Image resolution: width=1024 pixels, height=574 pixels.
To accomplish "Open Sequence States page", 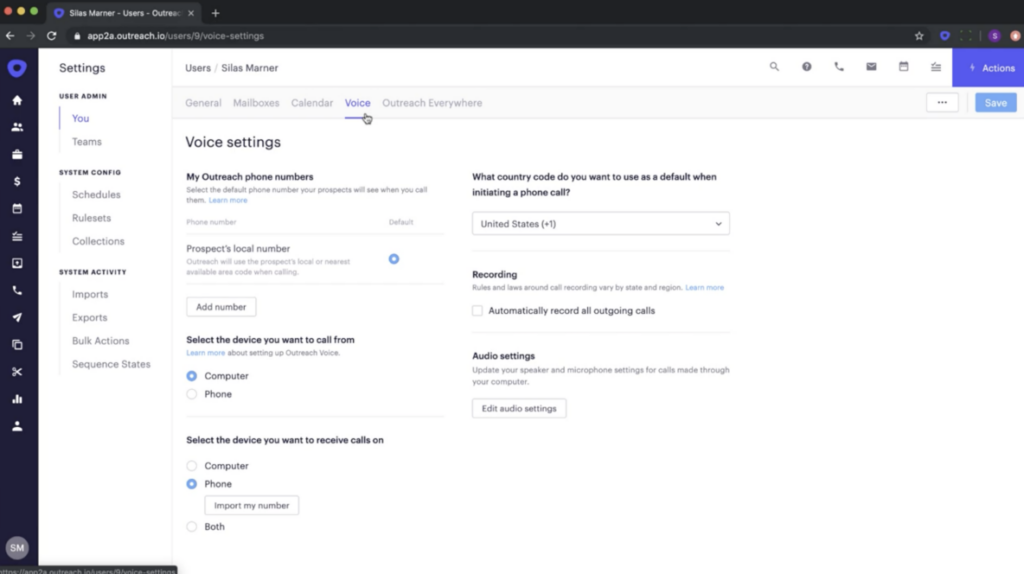I will [x=111, y=364].
